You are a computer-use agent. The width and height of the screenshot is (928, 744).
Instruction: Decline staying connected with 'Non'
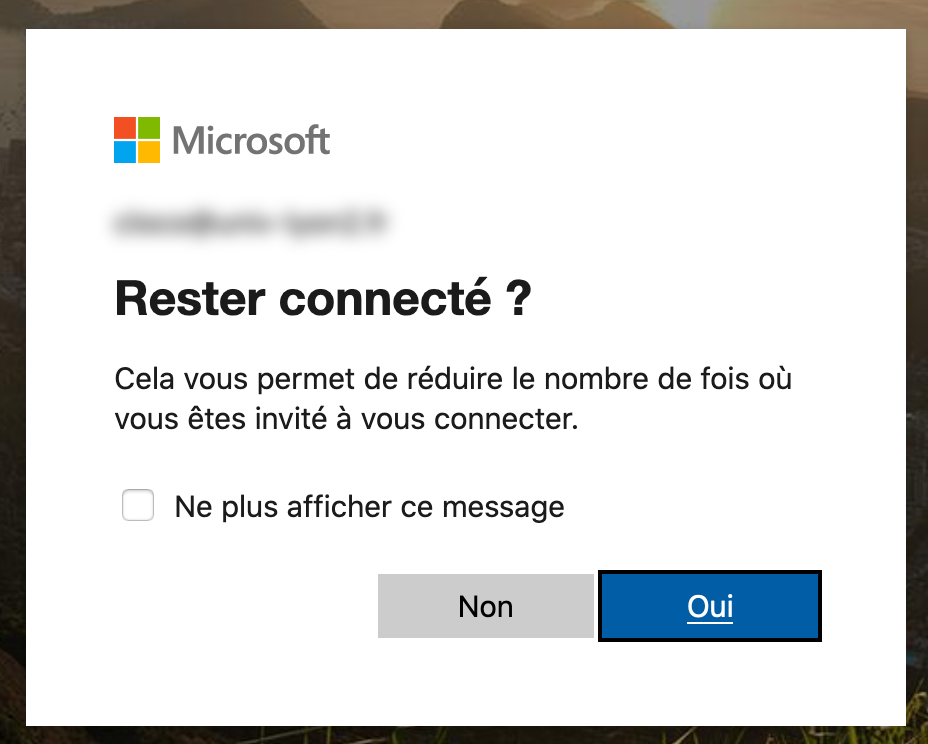[485, 606]
